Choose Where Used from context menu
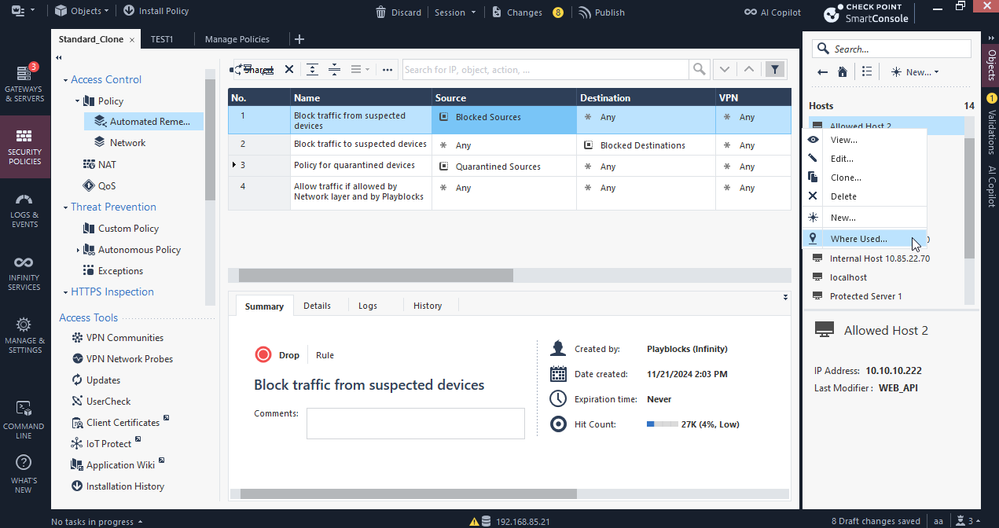The image size is (999, 528). [865, 239]
